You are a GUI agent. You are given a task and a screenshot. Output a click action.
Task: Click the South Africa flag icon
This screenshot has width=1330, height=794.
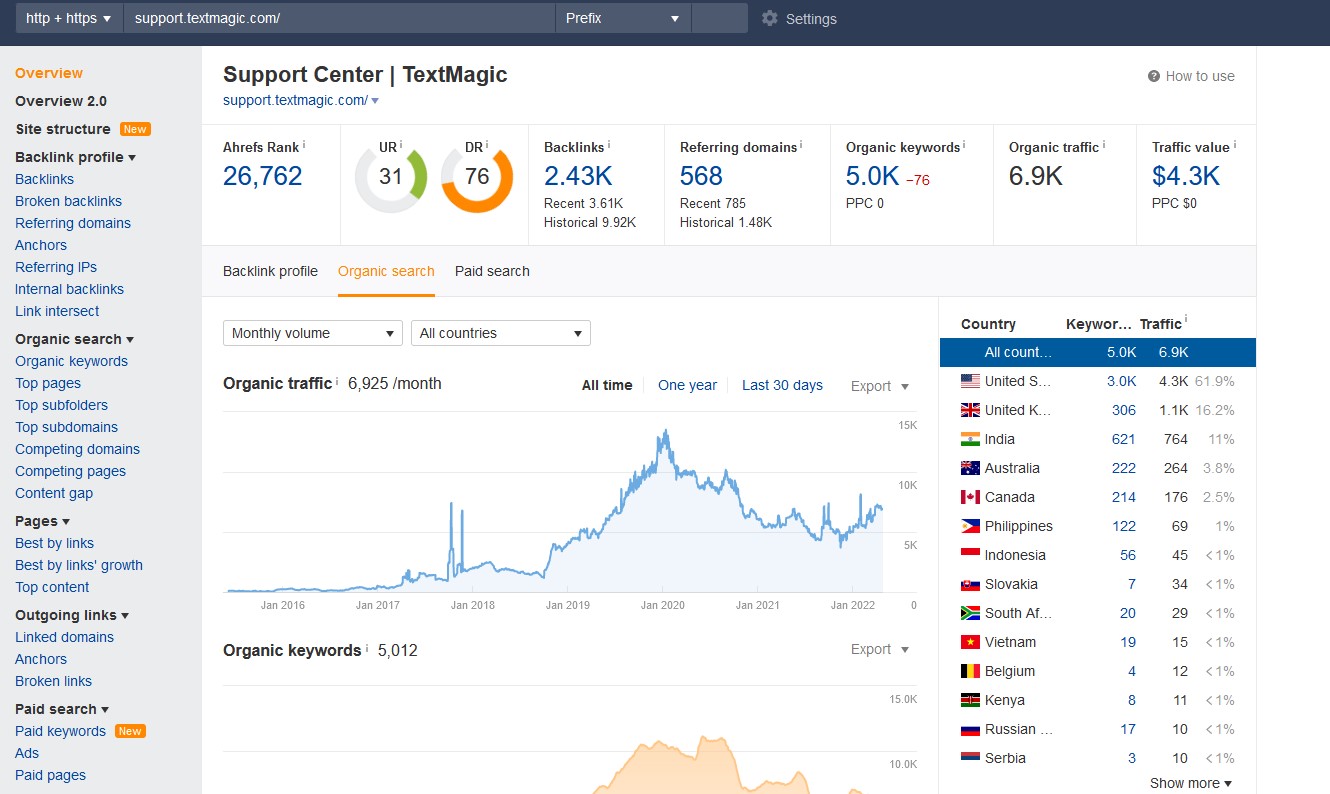[970, 613]
